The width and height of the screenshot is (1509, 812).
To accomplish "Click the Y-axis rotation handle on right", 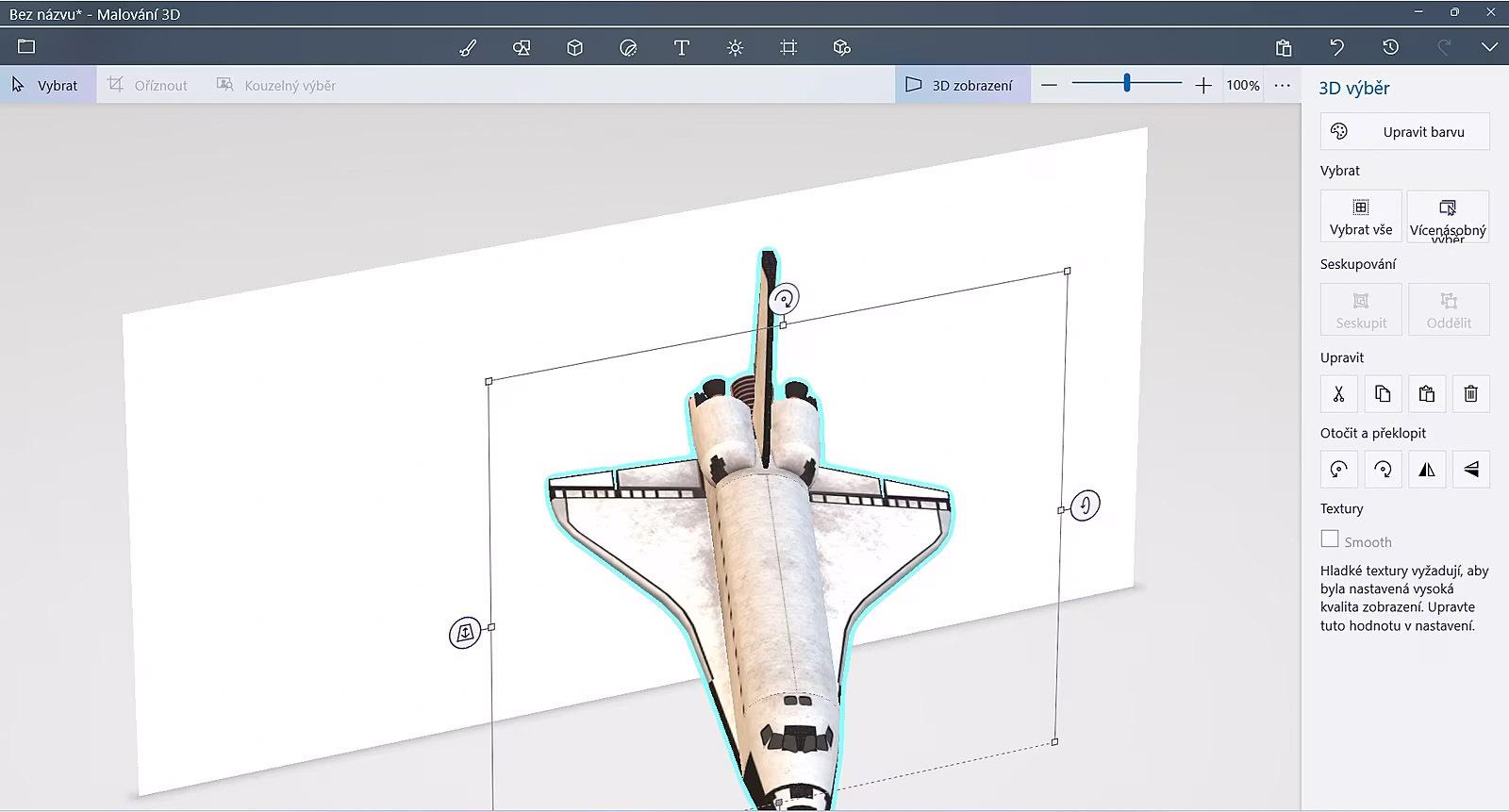I will [x=1085, y=505].
